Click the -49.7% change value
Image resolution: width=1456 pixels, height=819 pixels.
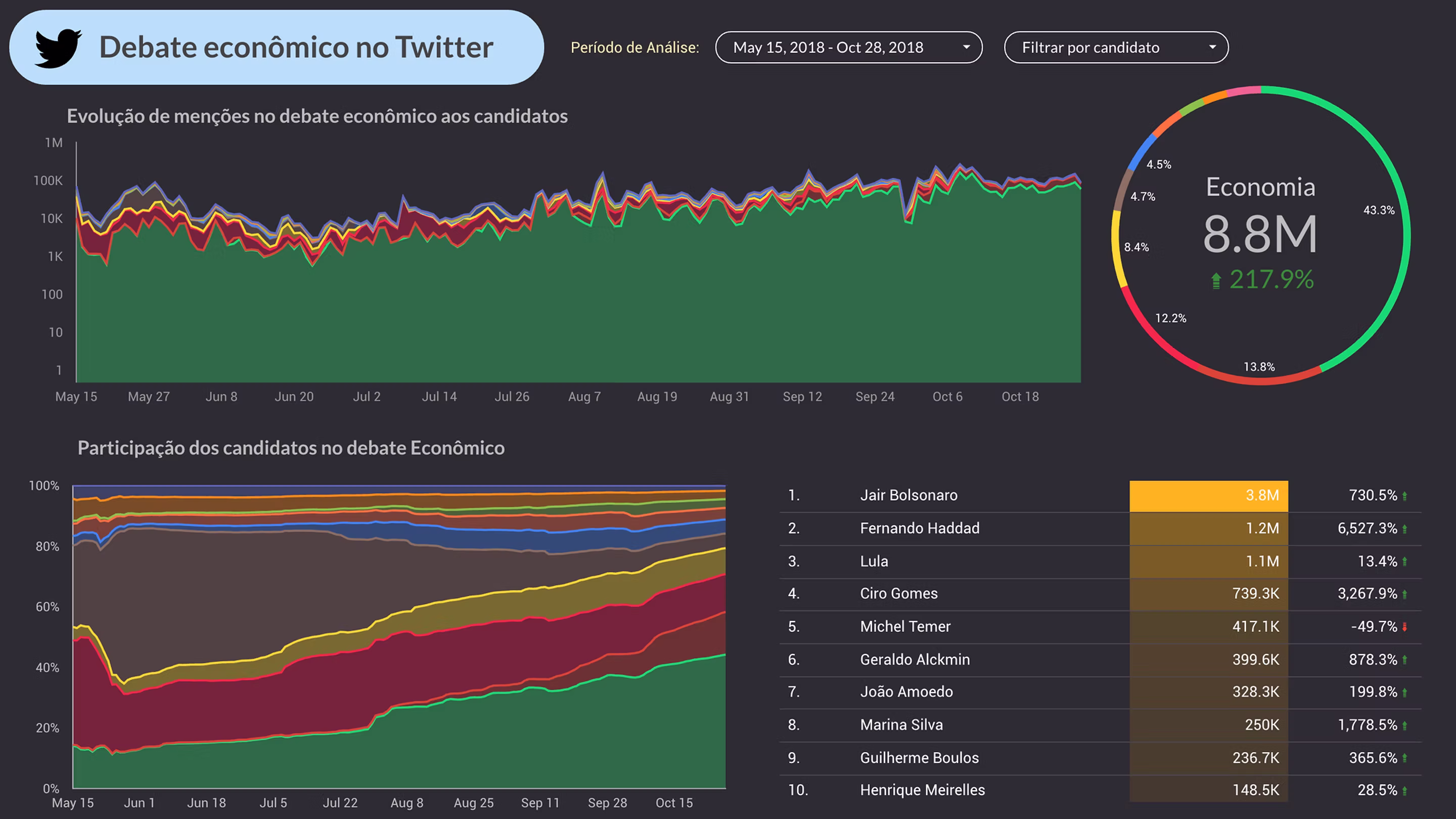click(1374, 626)
